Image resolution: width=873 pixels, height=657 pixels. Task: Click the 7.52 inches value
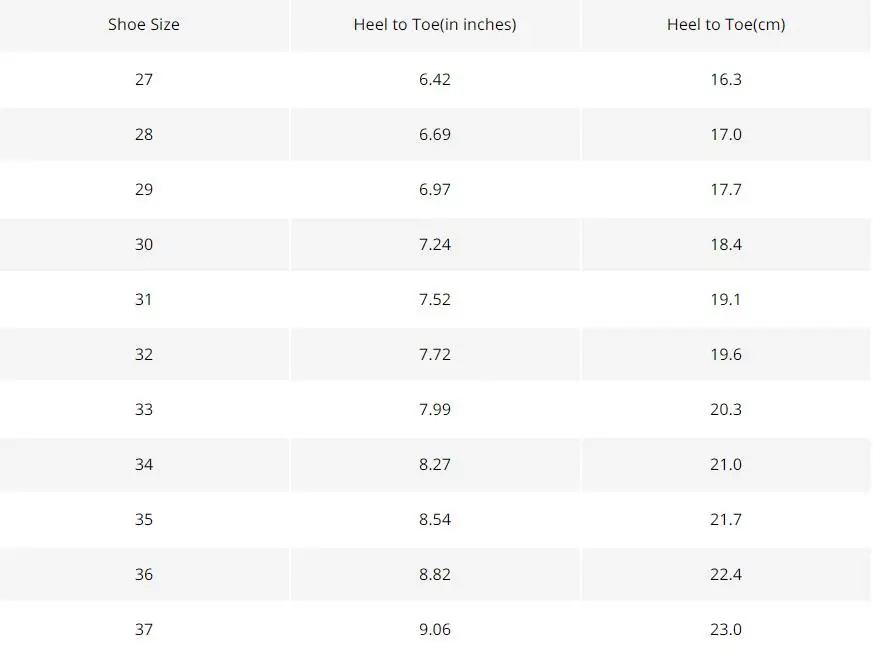click(x=435, y=300)
